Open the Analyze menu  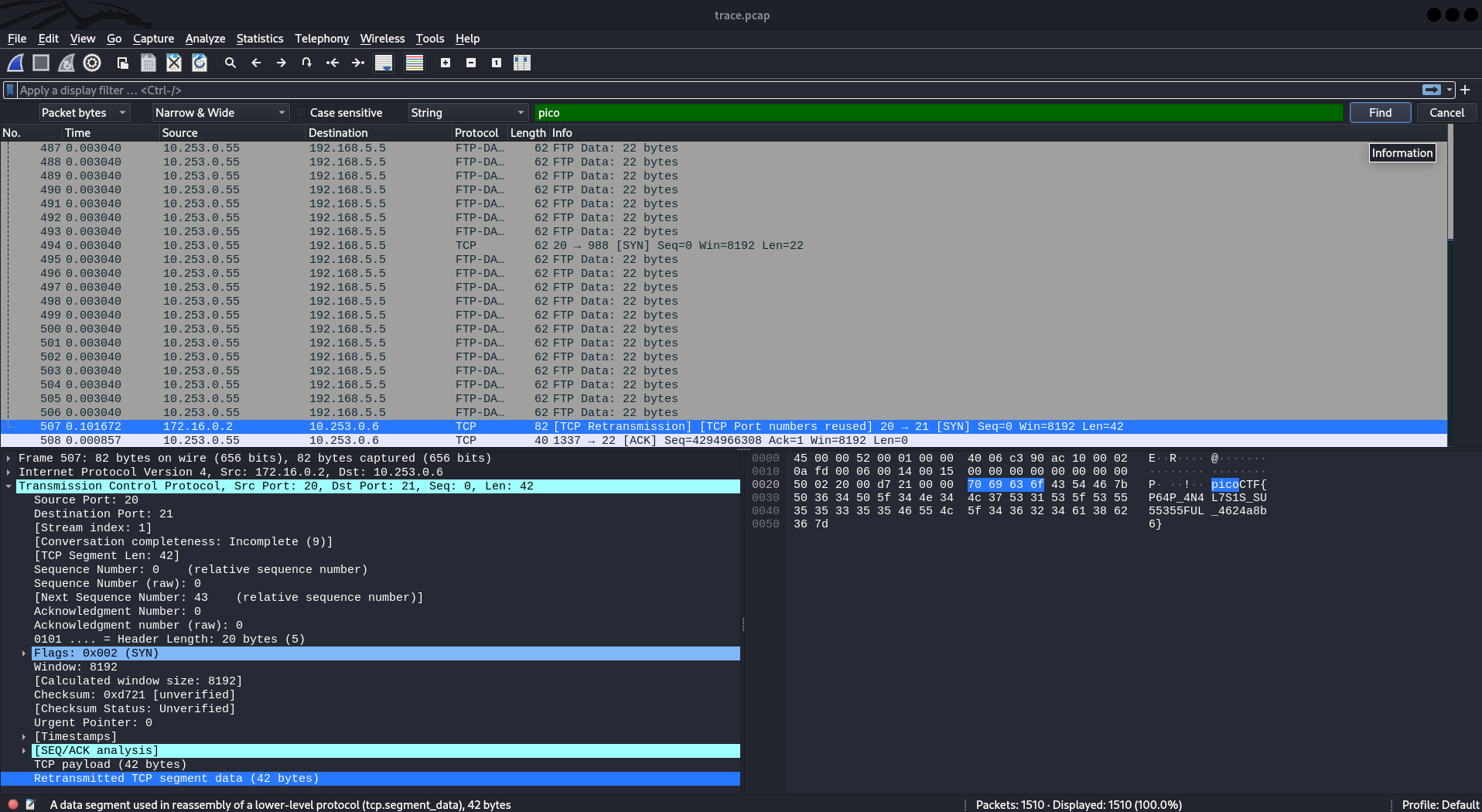(205, 39)
